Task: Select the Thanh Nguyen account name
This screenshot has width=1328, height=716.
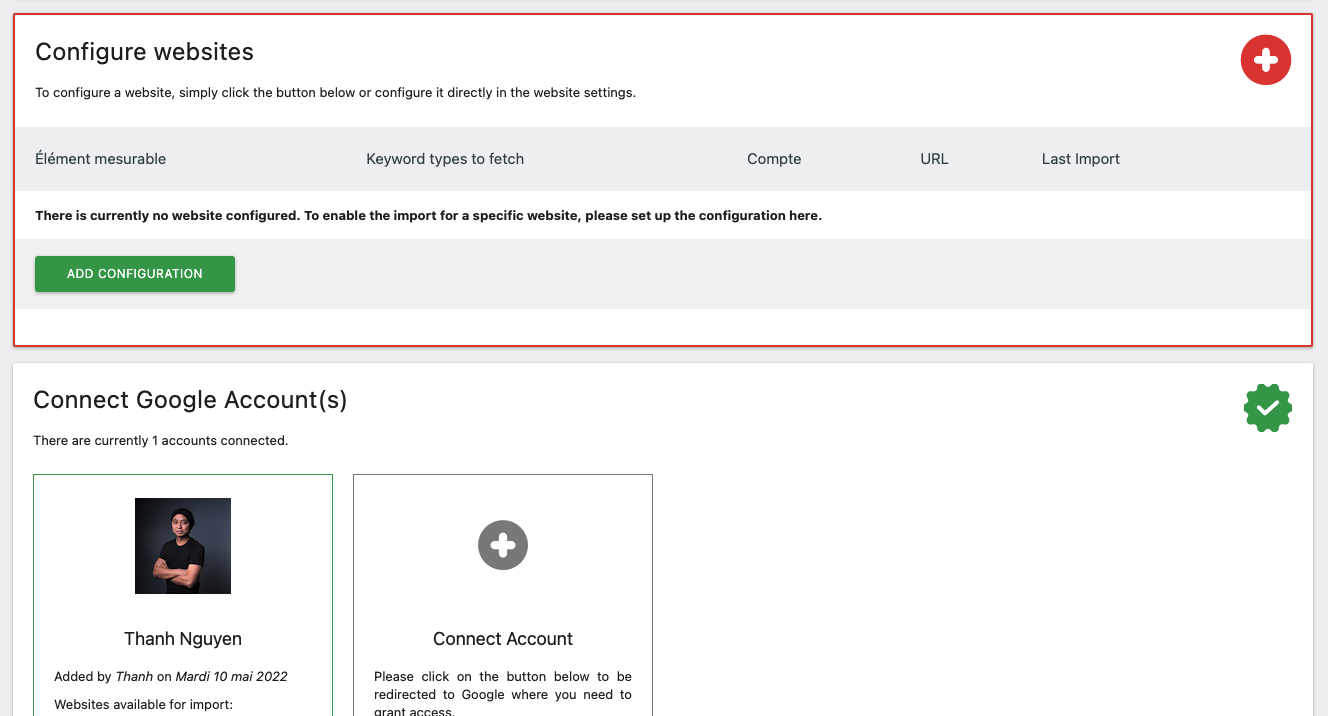Action: pyautogui.click(x=183, y=639)
